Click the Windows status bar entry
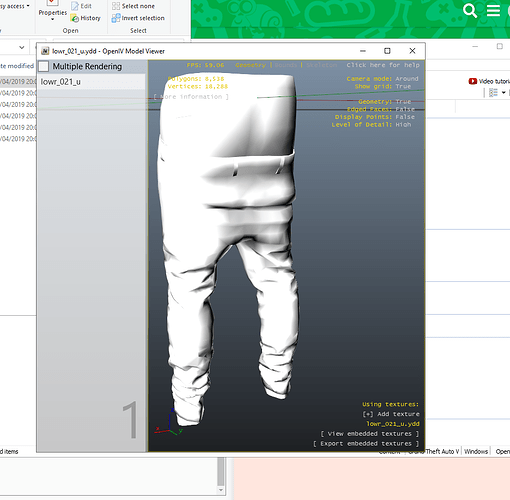This screenshot has width=510, height=500. (x=476, y=451)
